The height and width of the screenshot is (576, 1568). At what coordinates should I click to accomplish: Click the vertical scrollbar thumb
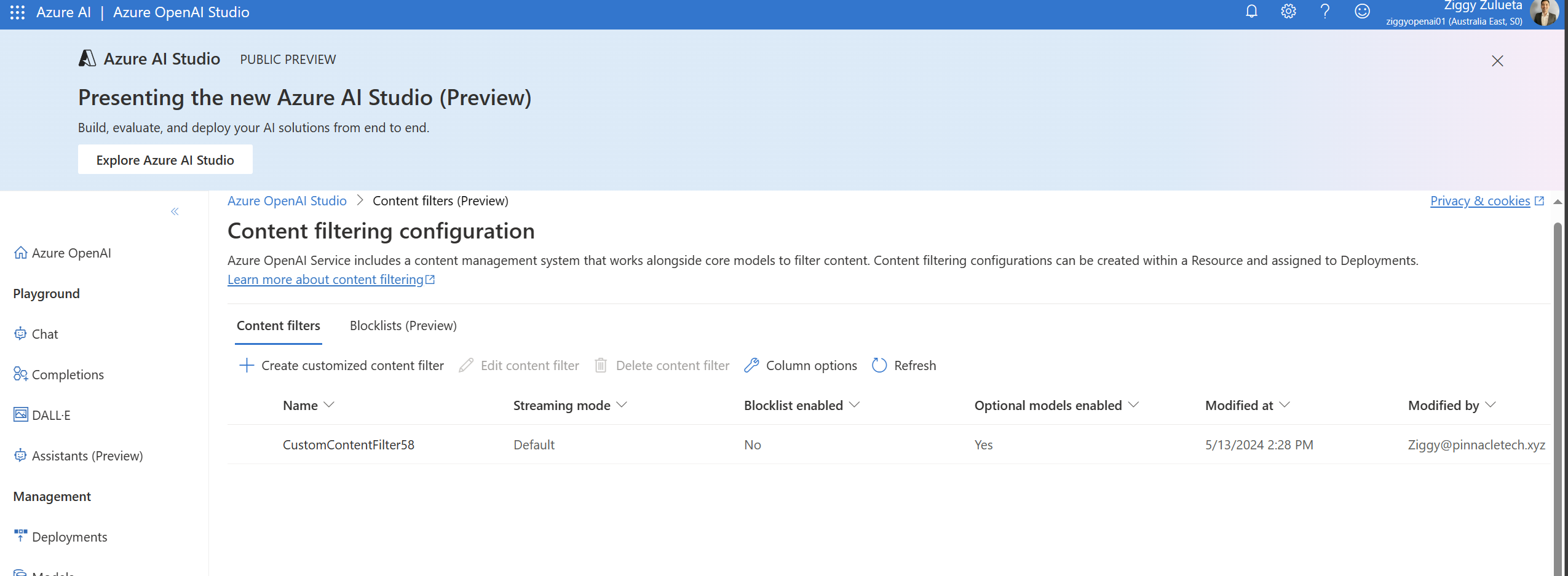pyautogui.click(x=1558, y=400)
